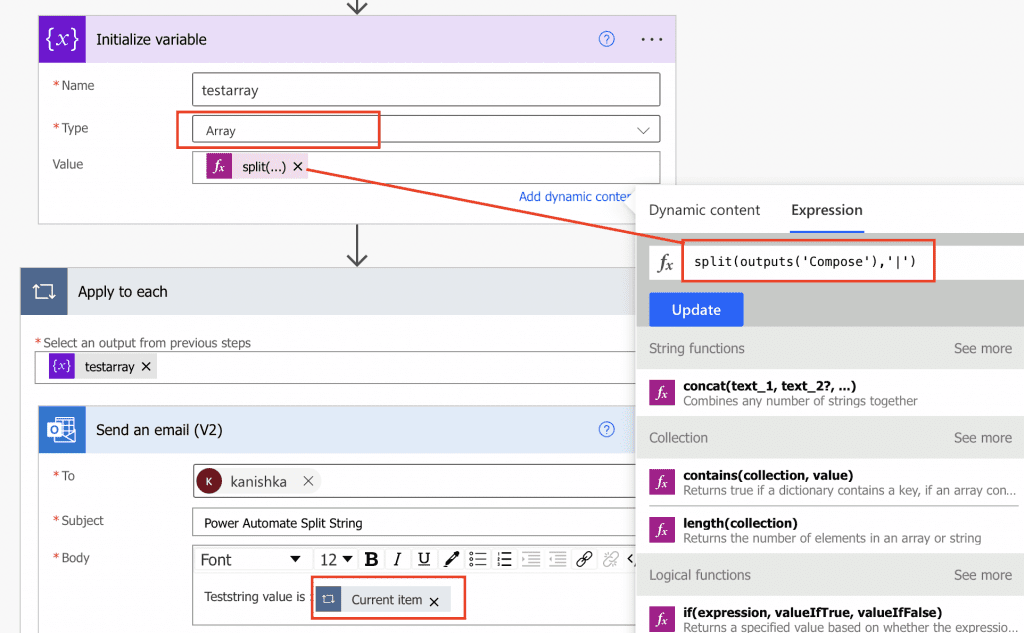
Task: Click 'Teststring value is' body text
Action: (255, 596)
